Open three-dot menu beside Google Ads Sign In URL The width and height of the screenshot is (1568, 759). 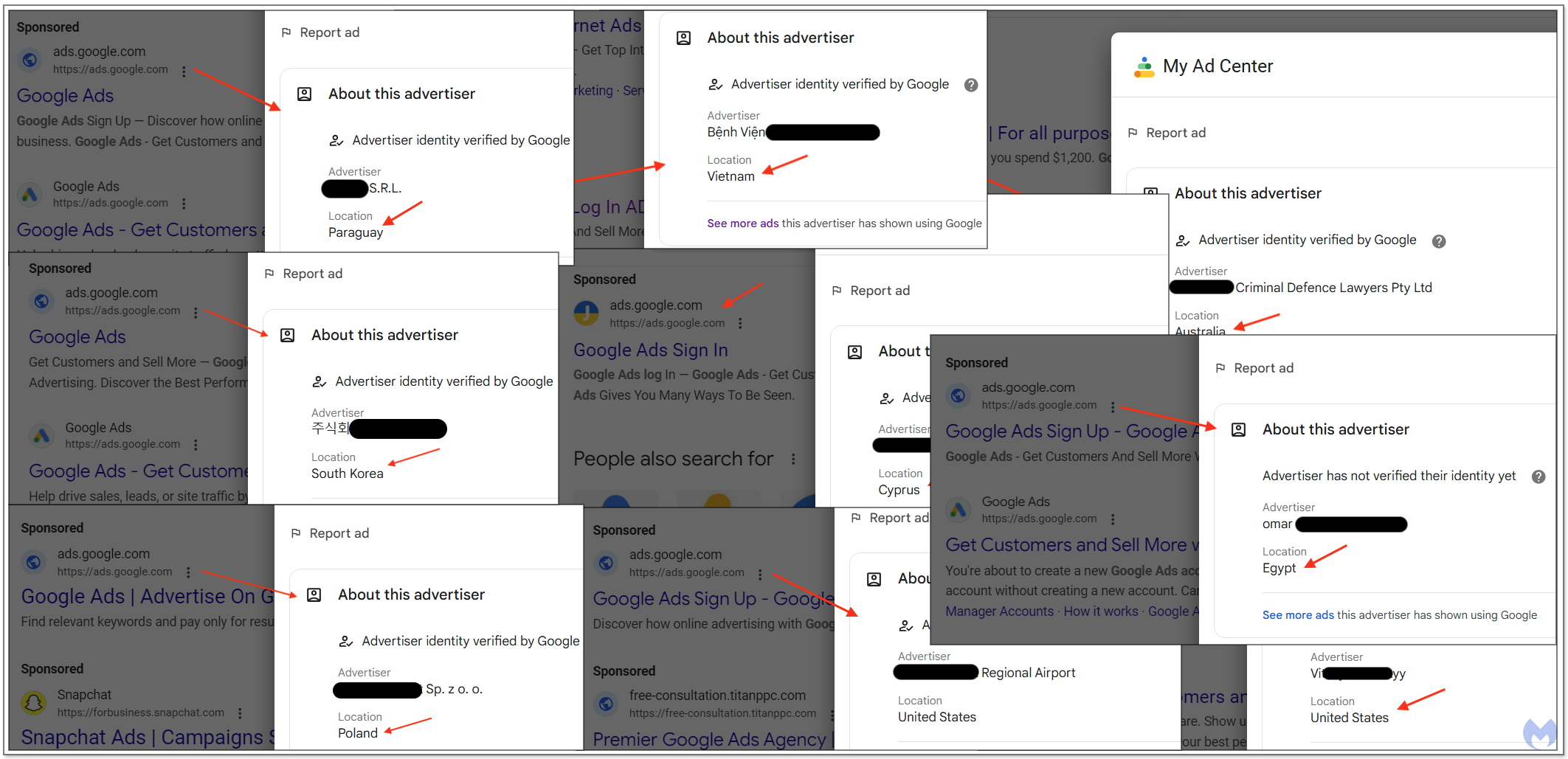[x=740, y=323]
